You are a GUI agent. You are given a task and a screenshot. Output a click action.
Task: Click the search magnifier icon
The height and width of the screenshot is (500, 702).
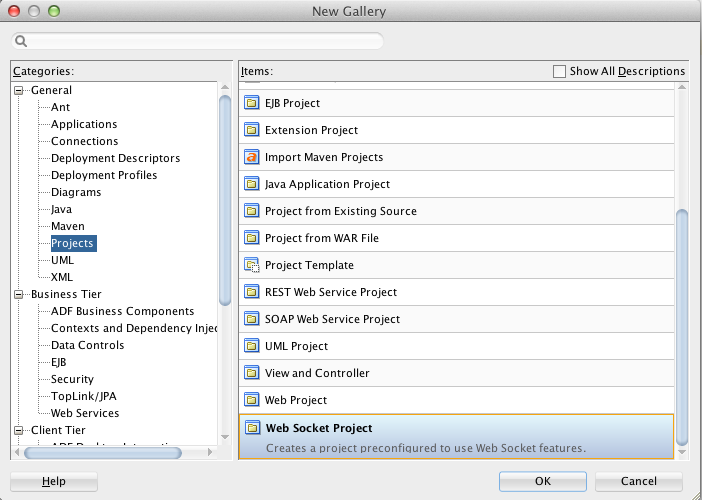click(x=21, y=42)
